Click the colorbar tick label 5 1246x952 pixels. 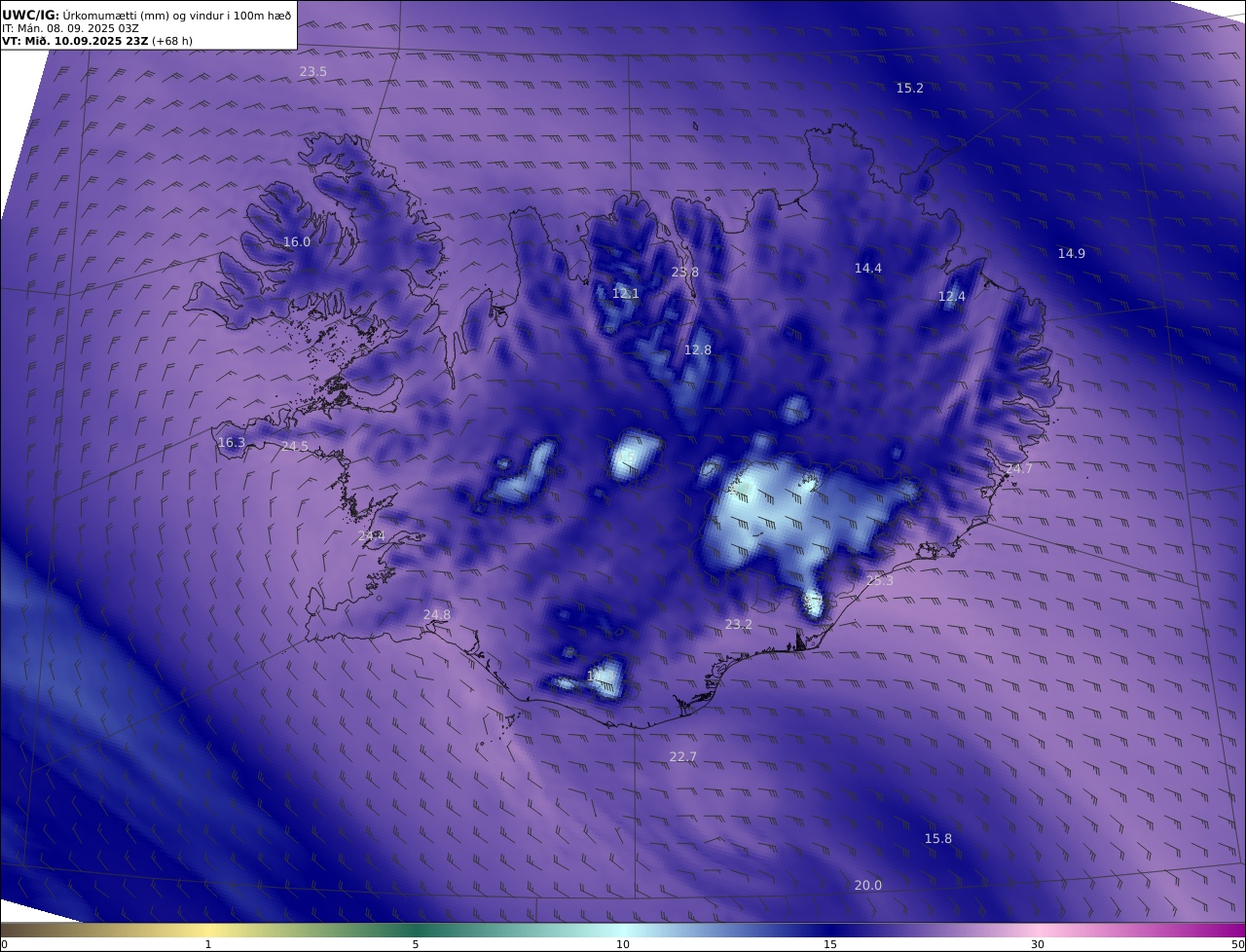(x=416, y=944)
